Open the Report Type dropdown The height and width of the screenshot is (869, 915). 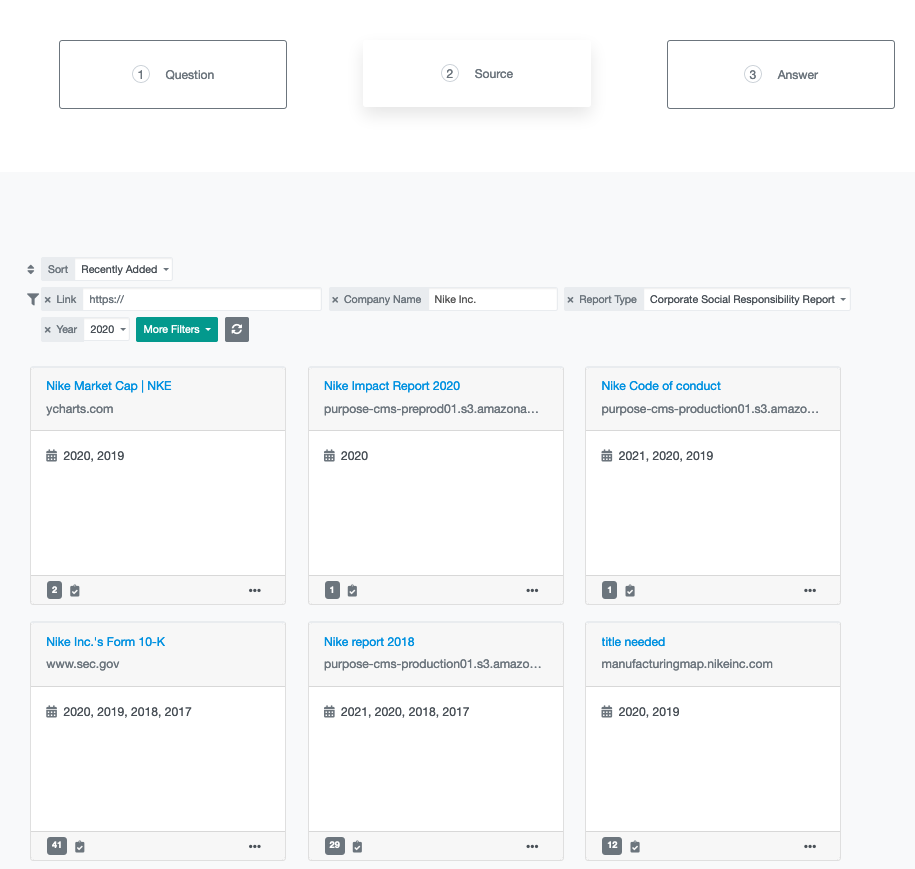pyautogui.click(x=747, y=299)
